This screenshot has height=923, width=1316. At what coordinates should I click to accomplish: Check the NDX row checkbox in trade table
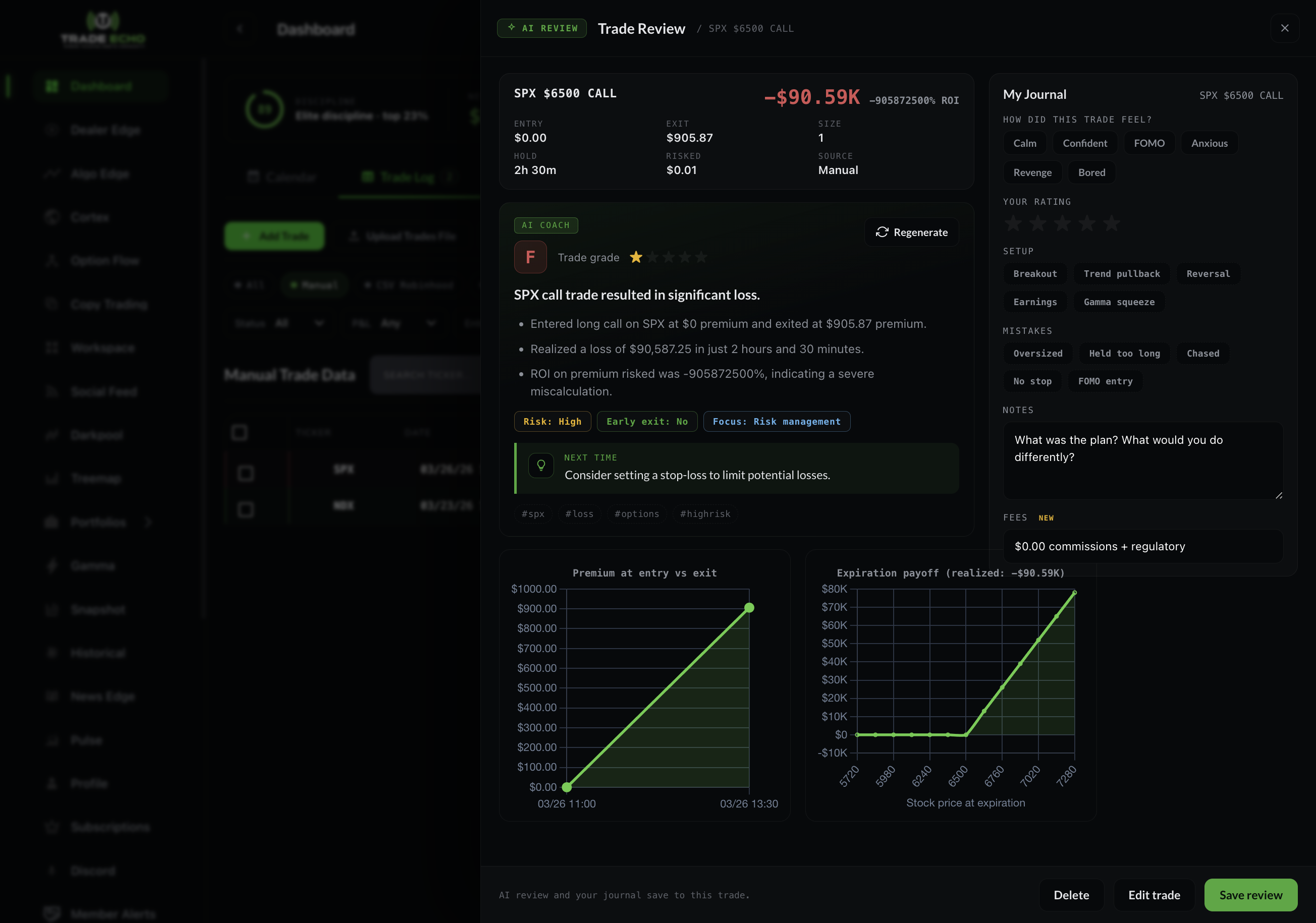point(245,509)
